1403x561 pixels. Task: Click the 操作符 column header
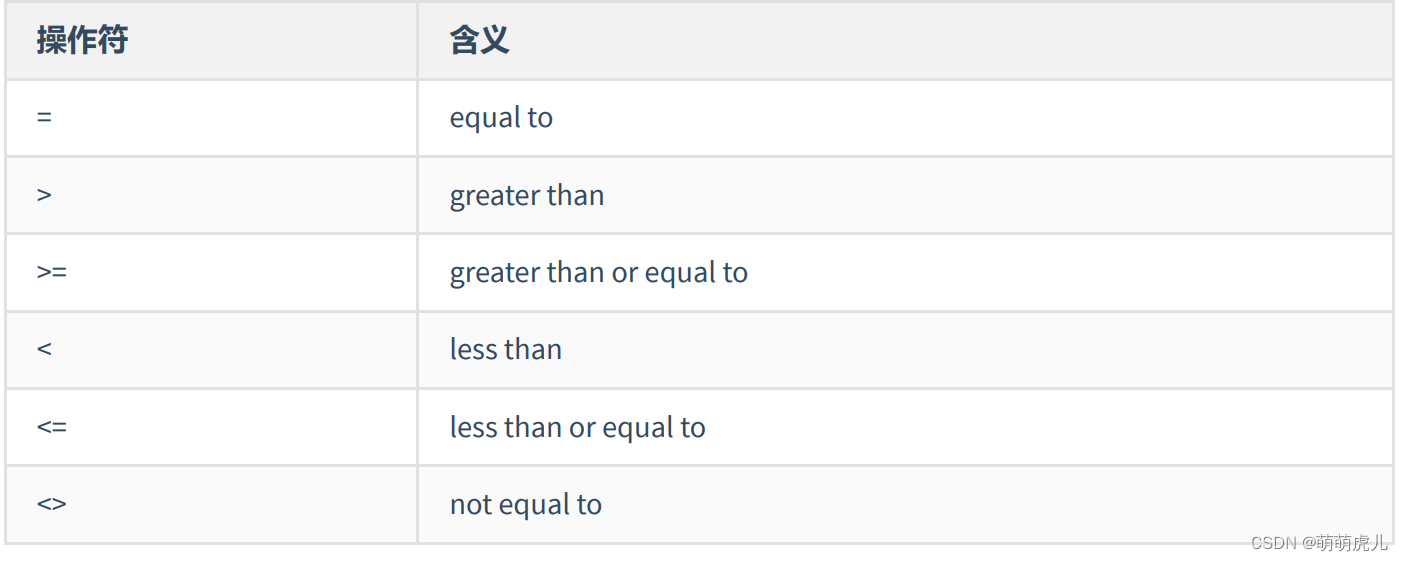tap(82, 41)
